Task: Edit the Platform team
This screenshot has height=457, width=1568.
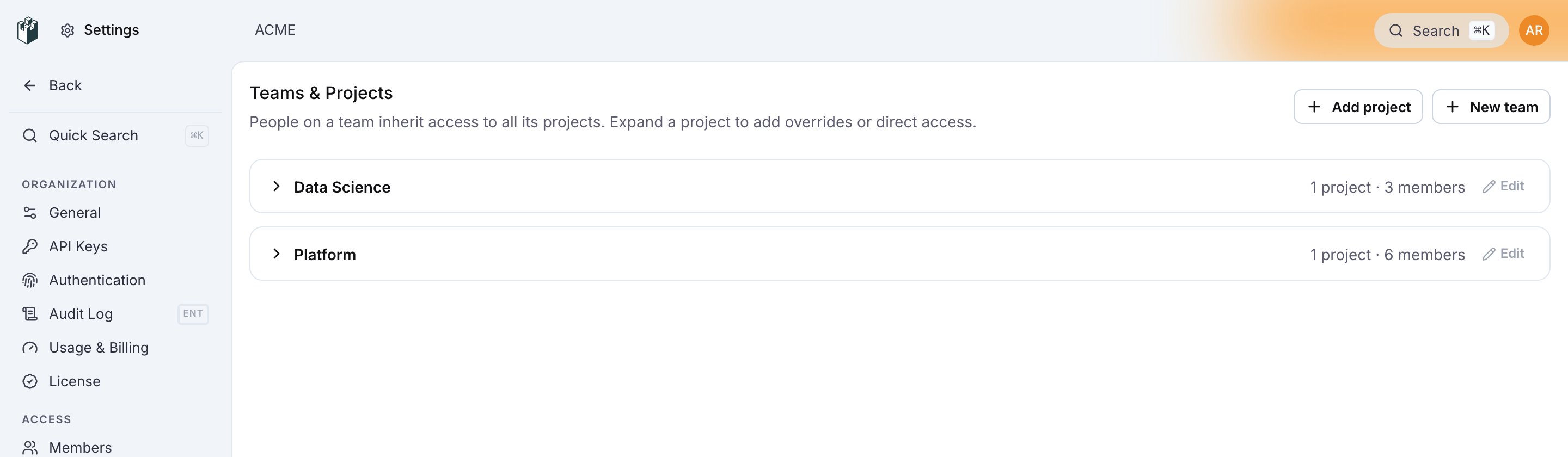Action: (1503, 254)
